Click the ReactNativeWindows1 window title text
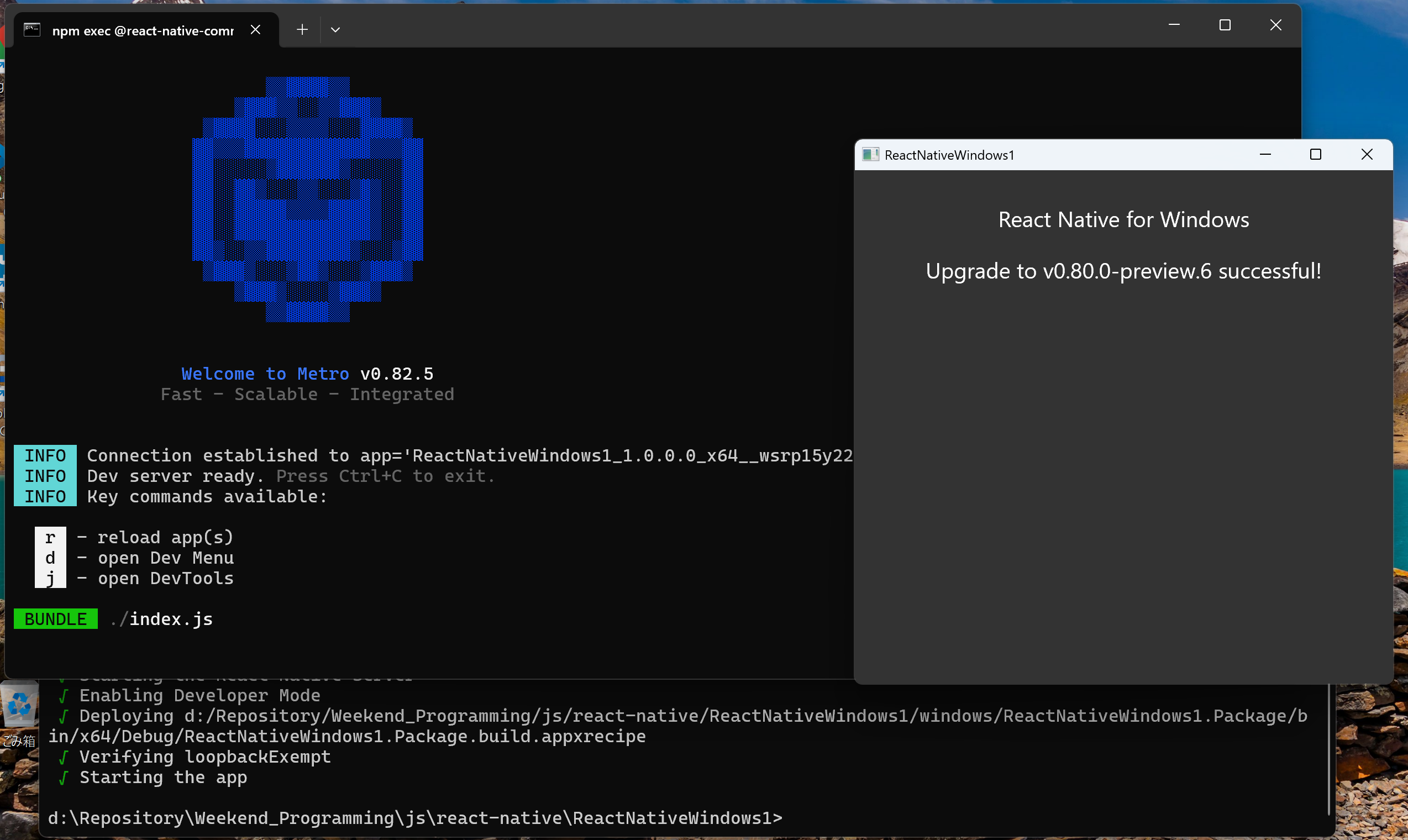 tap(949, 155)
